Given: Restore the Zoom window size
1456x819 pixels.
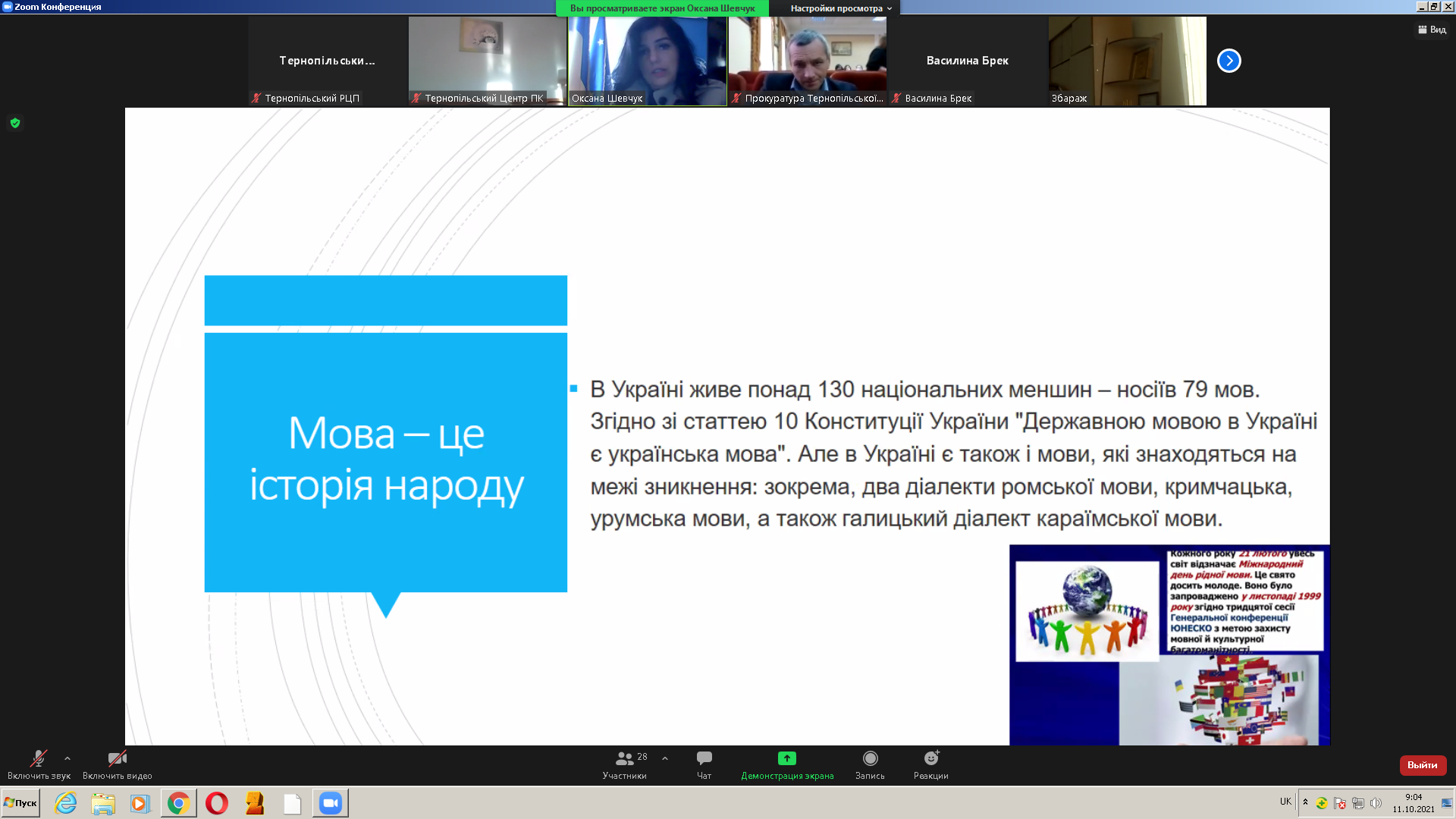Looking at the screenshot, I should pyautogui.click(x=1434, y=7).
